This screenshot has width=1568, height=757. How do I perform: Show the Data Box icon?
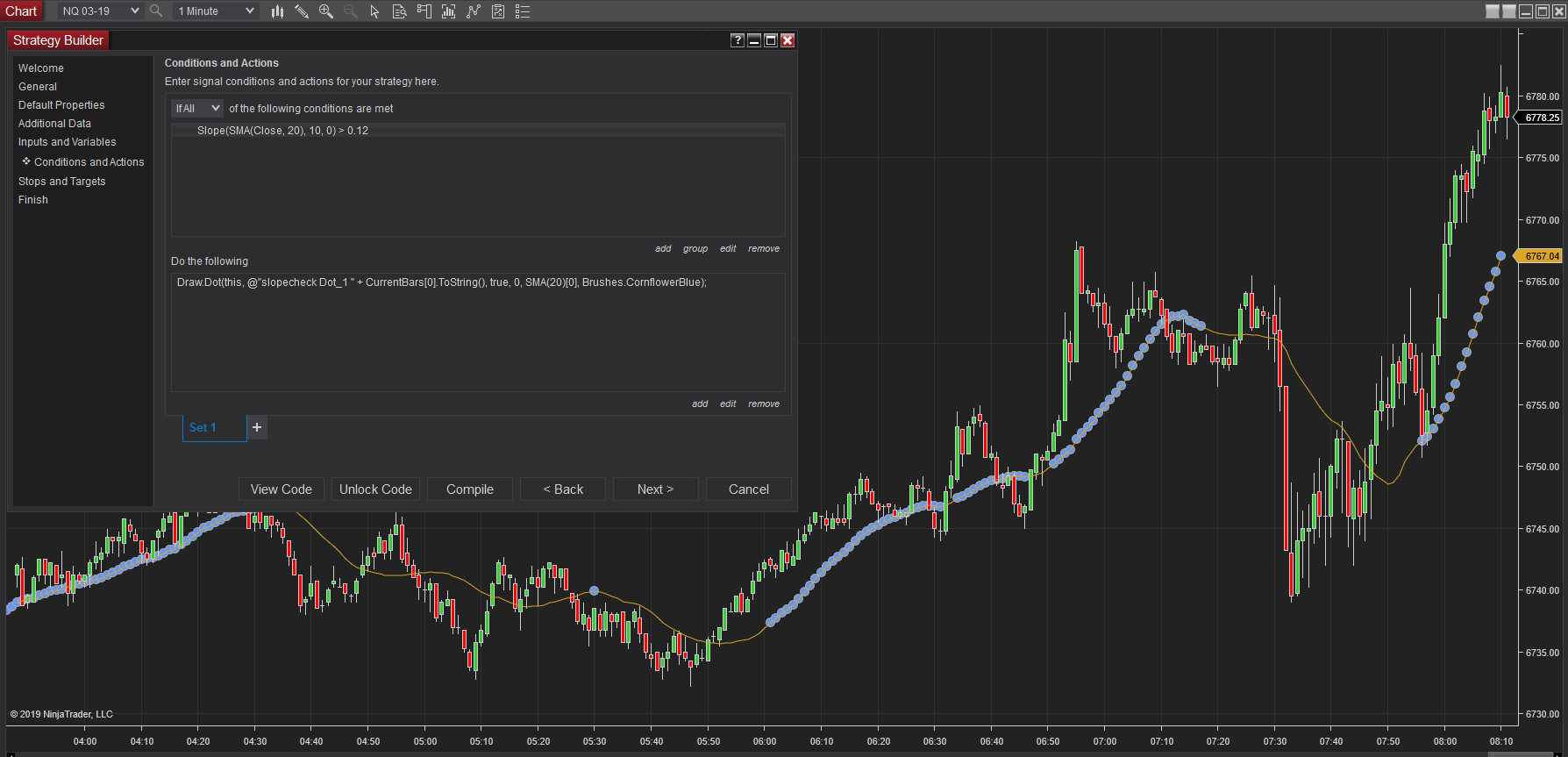pos(399,11)
